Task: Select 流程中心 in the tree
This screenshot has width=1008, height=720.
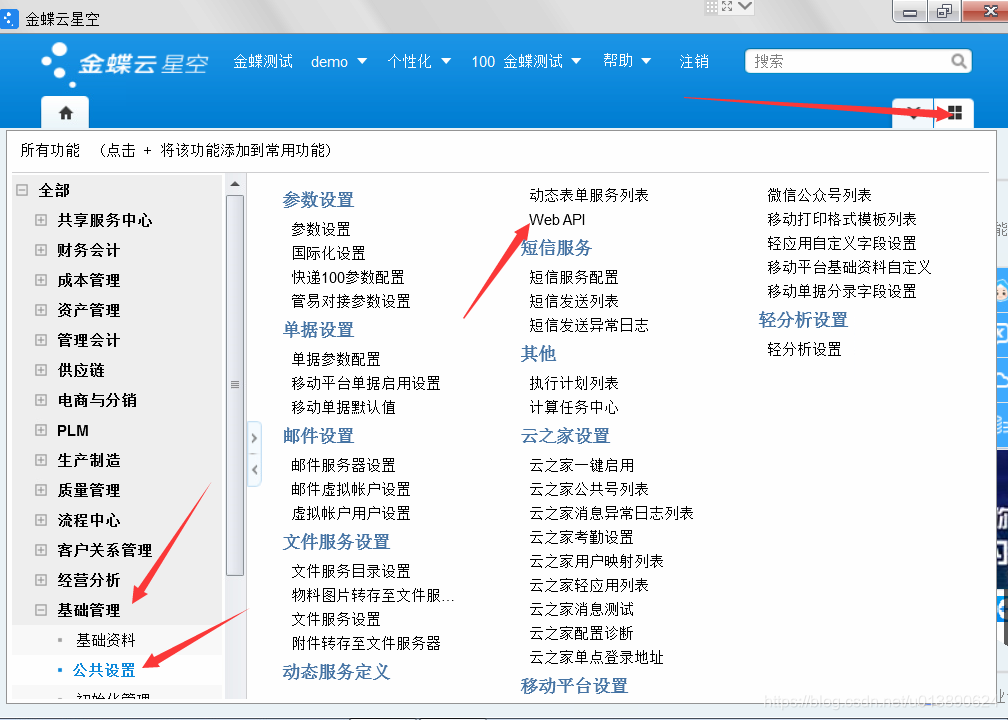Action: (89, 520)
